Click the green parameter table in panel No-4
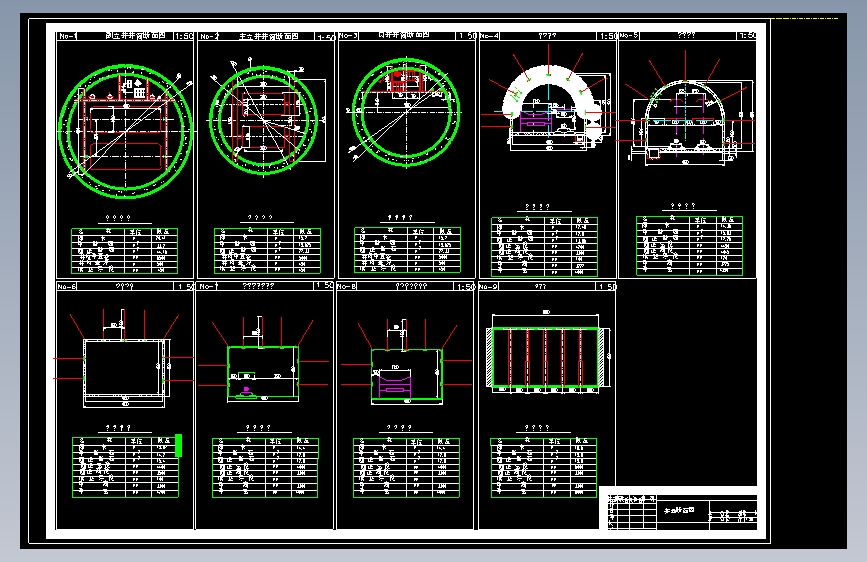The image size is (867, 562). point(545,247)
